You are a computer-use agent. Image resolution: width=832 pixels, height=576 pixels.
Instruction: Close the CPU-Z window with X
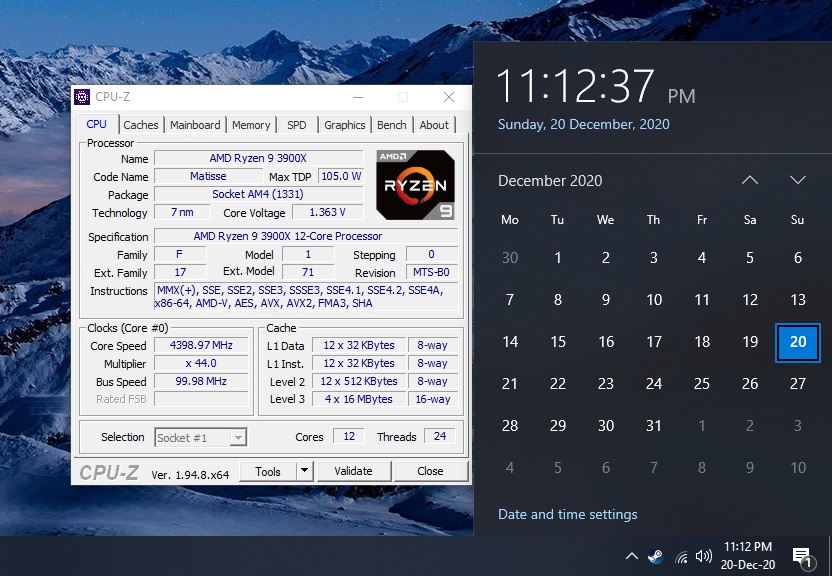point(449,97)
